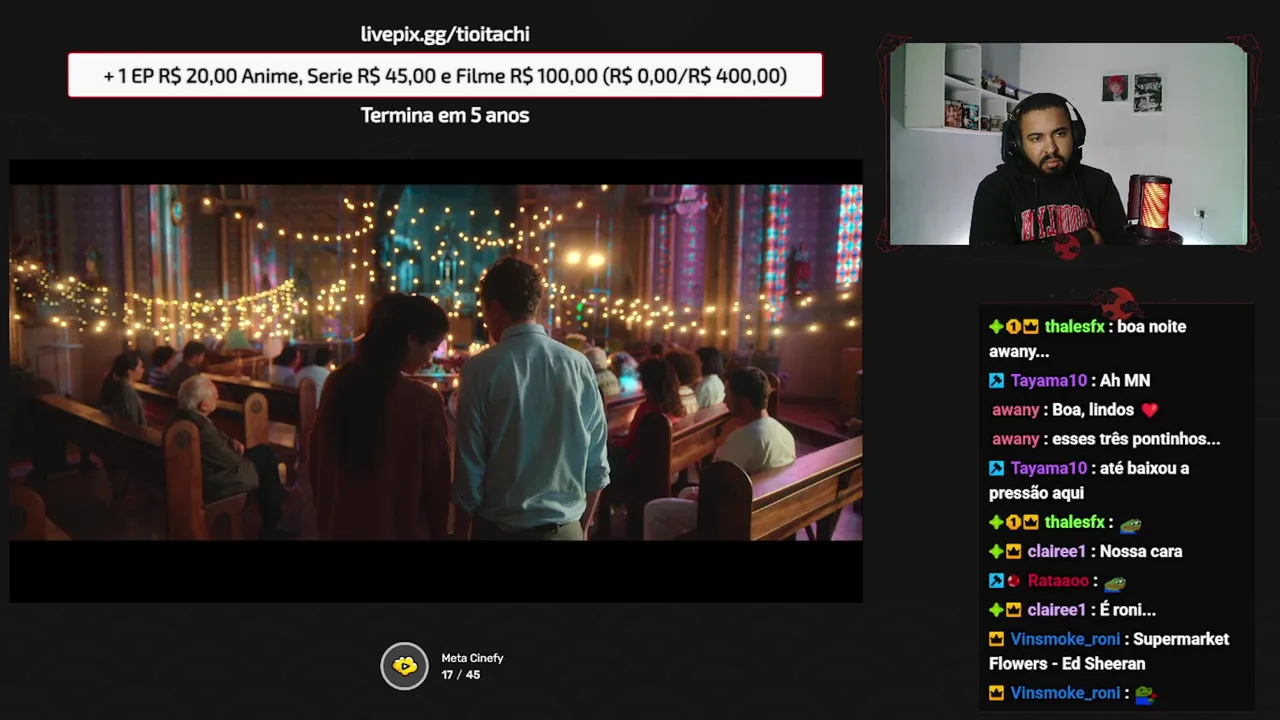1280x720 pixels.
Task: Click the 'Supermarket Flowers - Ed Sheeran' chat text
Action: point(1109,651)
